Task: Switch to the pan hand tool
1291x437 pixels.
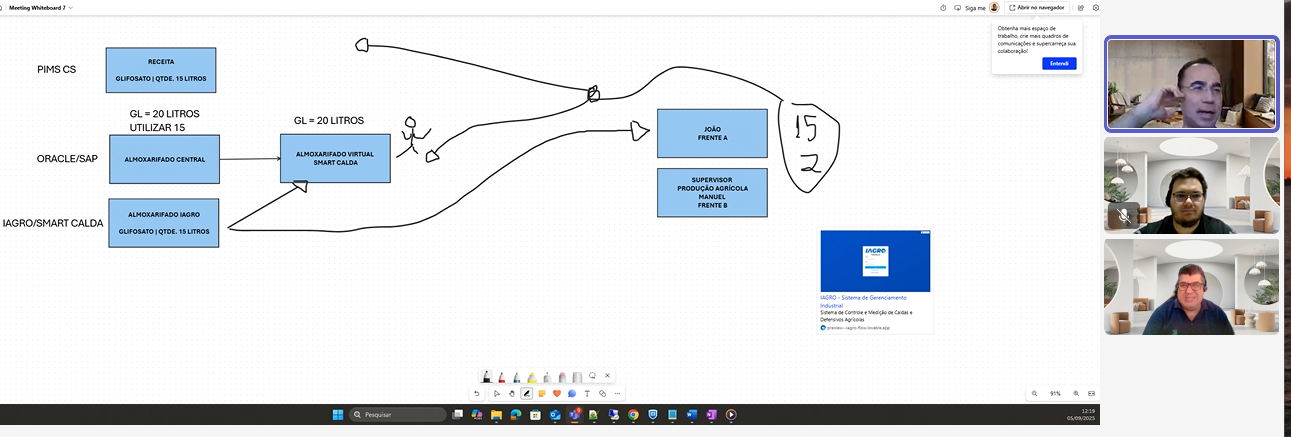Action: (x=512, y=394)
